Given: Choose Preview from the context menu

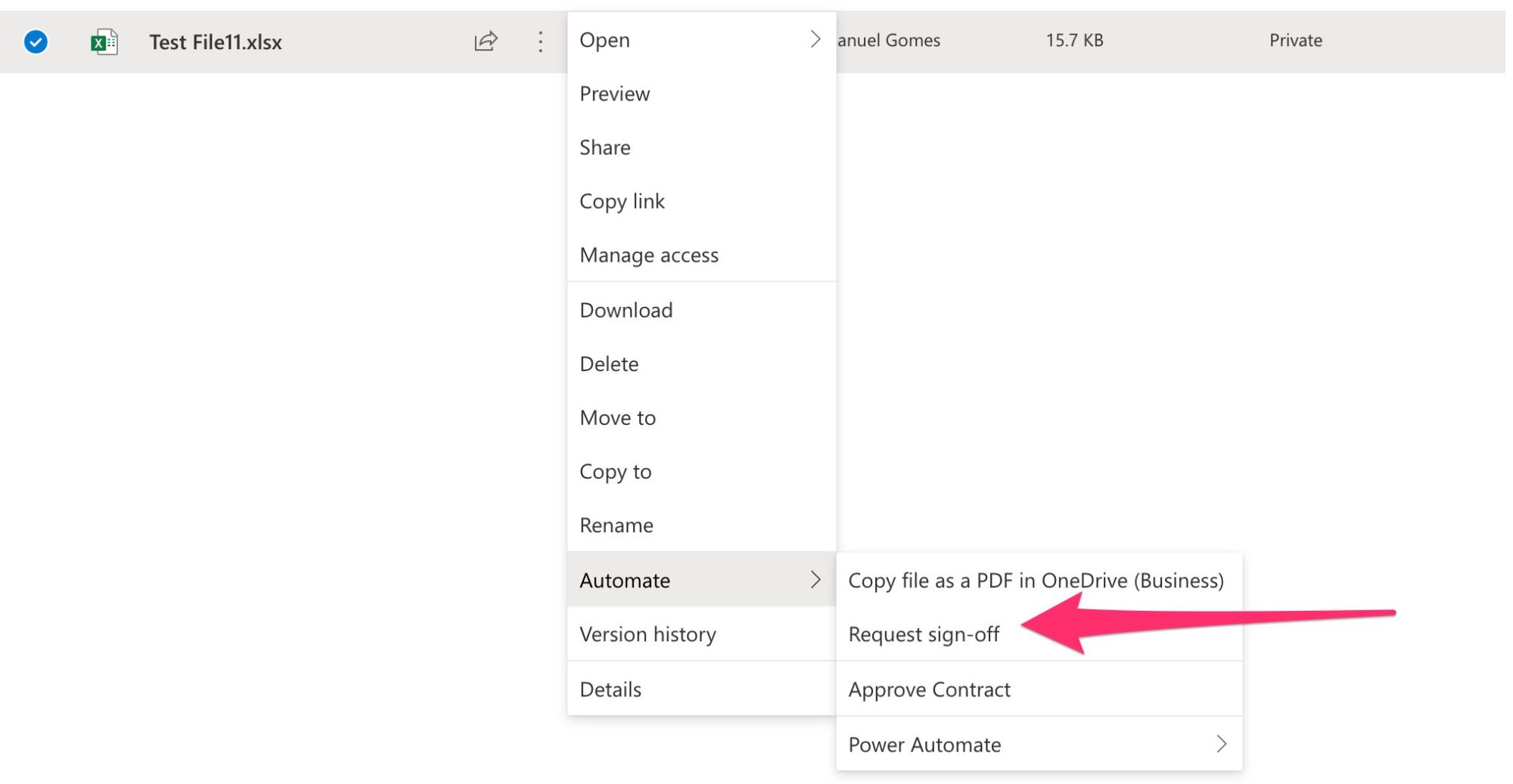Looking at the screenshot, I should coord(701,94).
